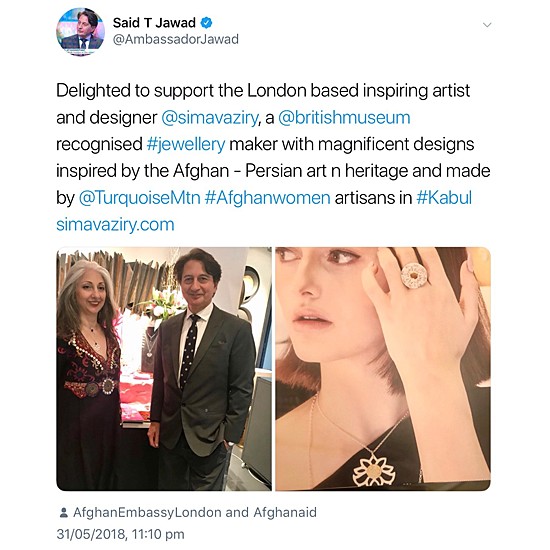Follow the #Afghanwomen hashtag
The width and height of the screenshot is (550, 550).
[267, 198]
